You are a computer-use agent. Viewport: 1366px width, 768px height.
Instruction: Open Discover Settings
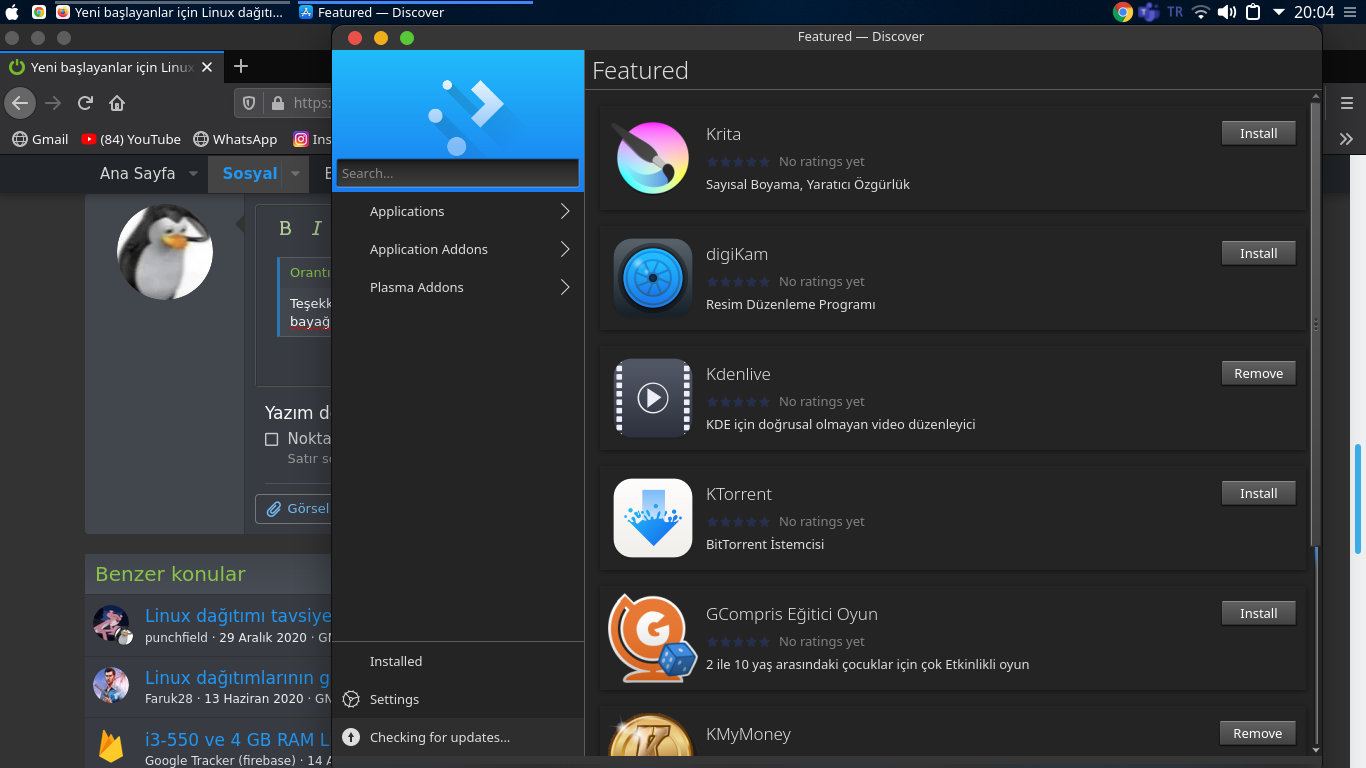(x=458, y=699)
